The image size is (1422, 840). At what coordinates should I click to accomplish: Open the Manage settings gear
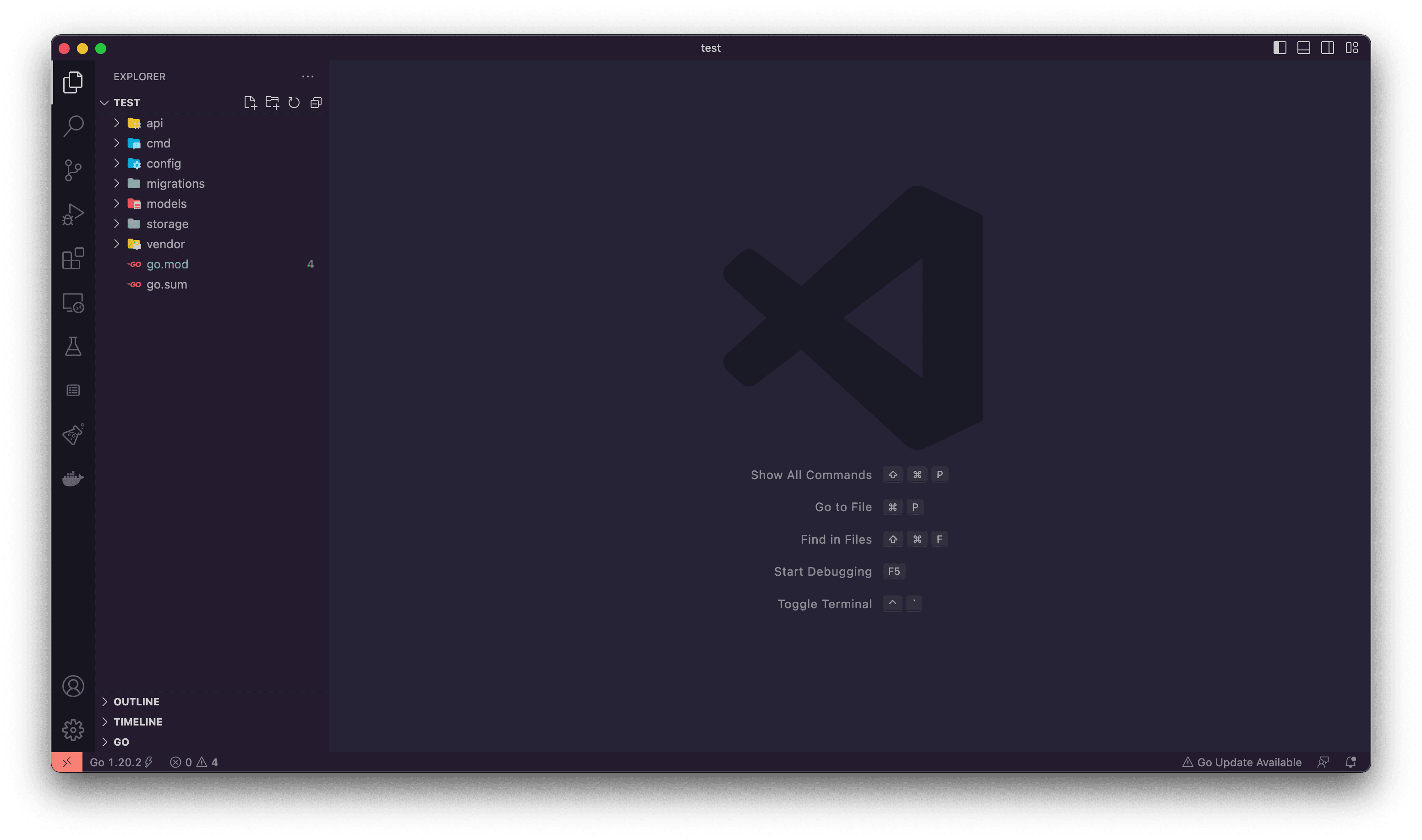pyautogui.click(x=73, y=730)
